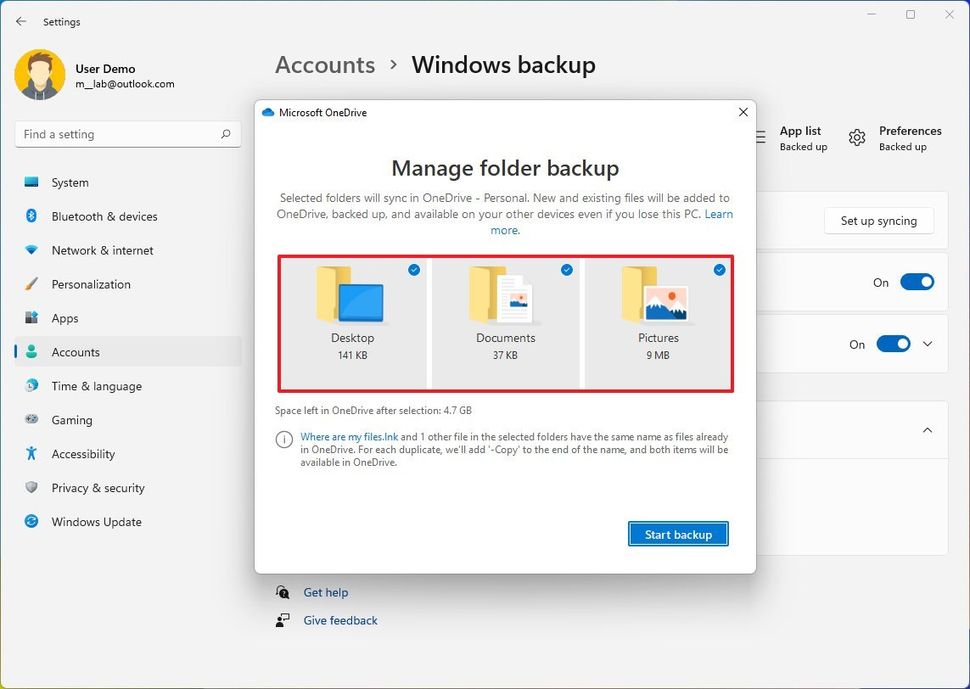Screen dimensions: 970x689
Task: Uncheck the Pictures folder checkbox
Action: [720, 270]
